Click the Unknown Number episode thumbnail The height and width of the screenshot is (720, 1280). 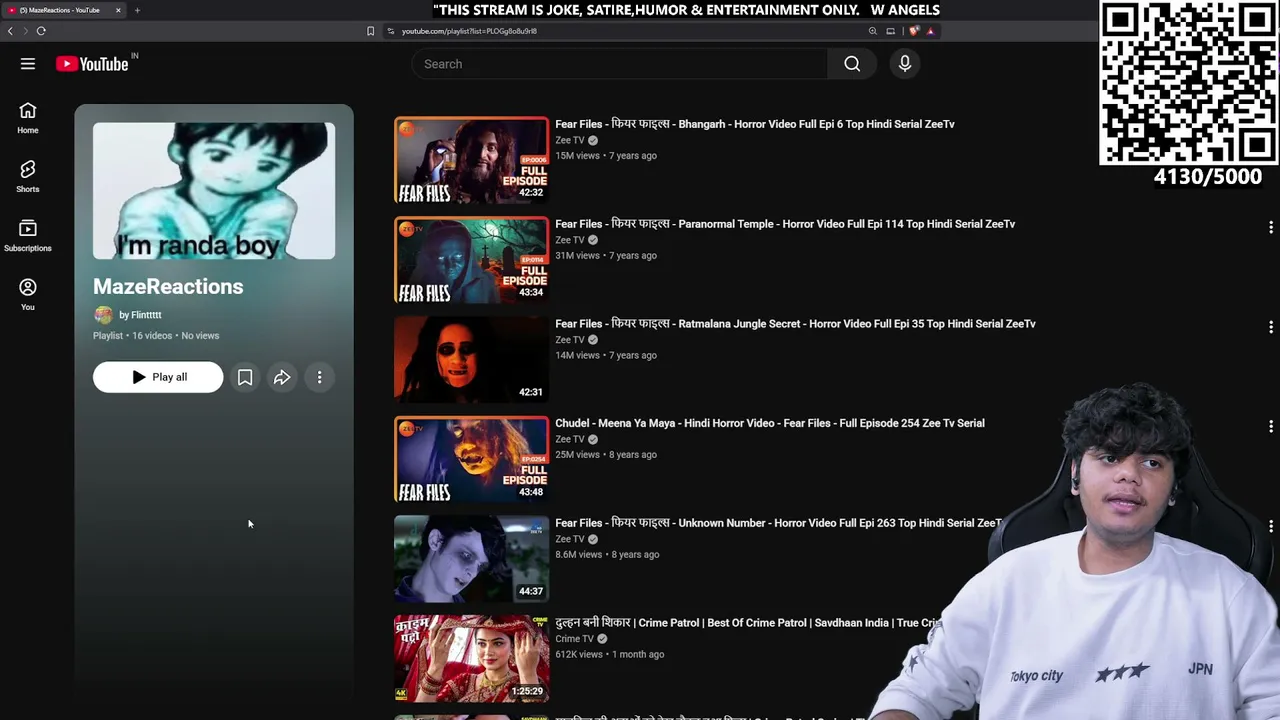click(x=471, y=559)
